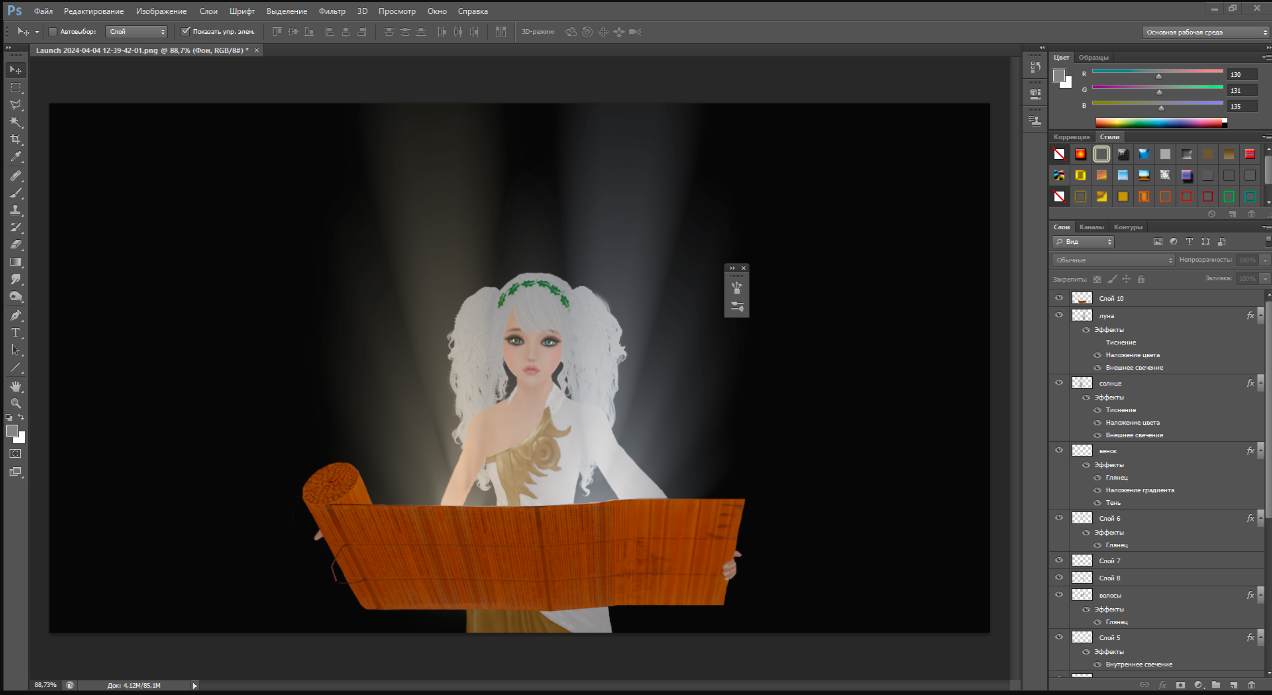Image resolution: width=1272 pixels, height=695 pixels.
Task: Click the lock all padlock icon
Action: 1142,279
